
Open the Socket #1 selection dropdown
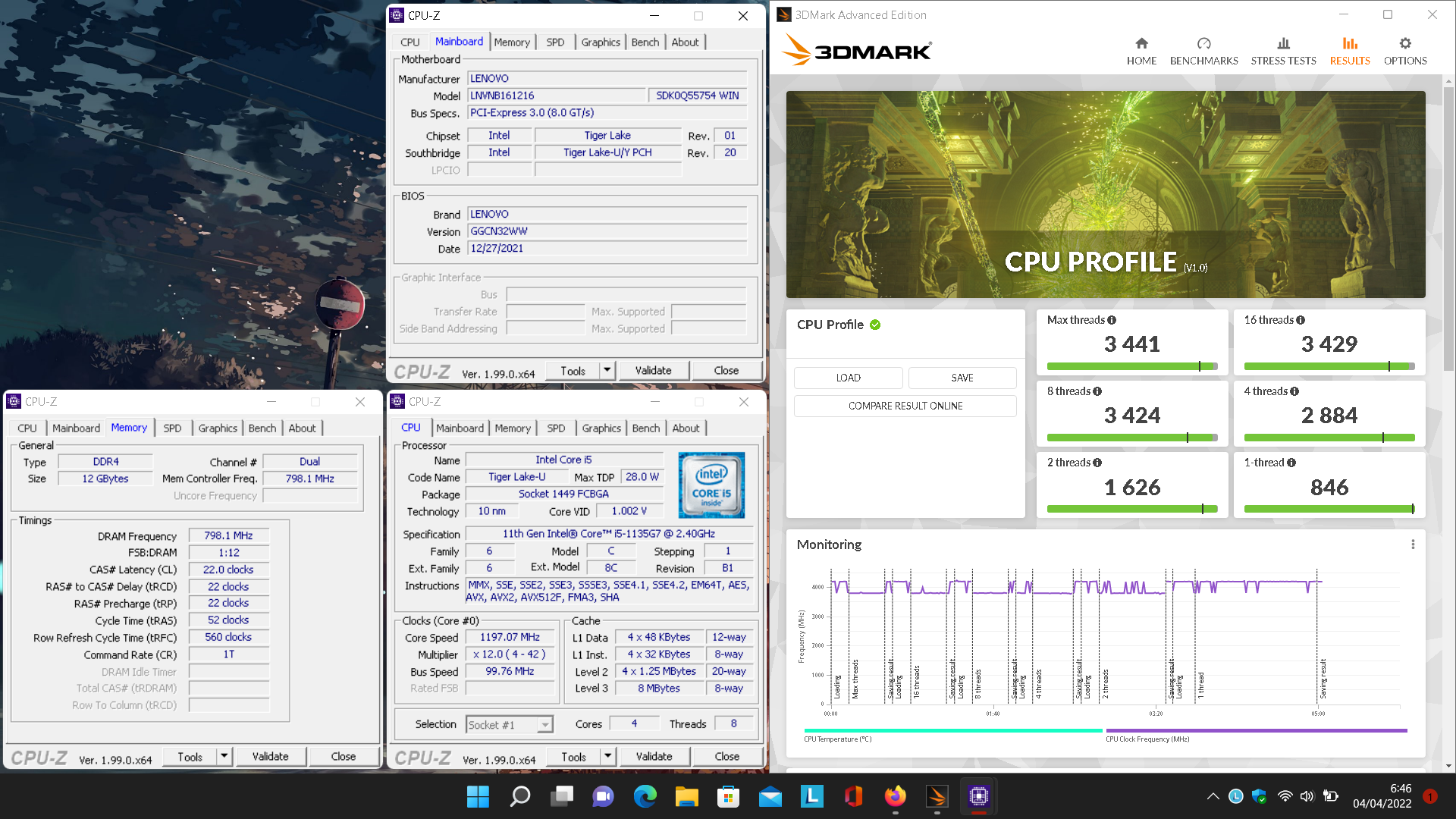point(510,725)
